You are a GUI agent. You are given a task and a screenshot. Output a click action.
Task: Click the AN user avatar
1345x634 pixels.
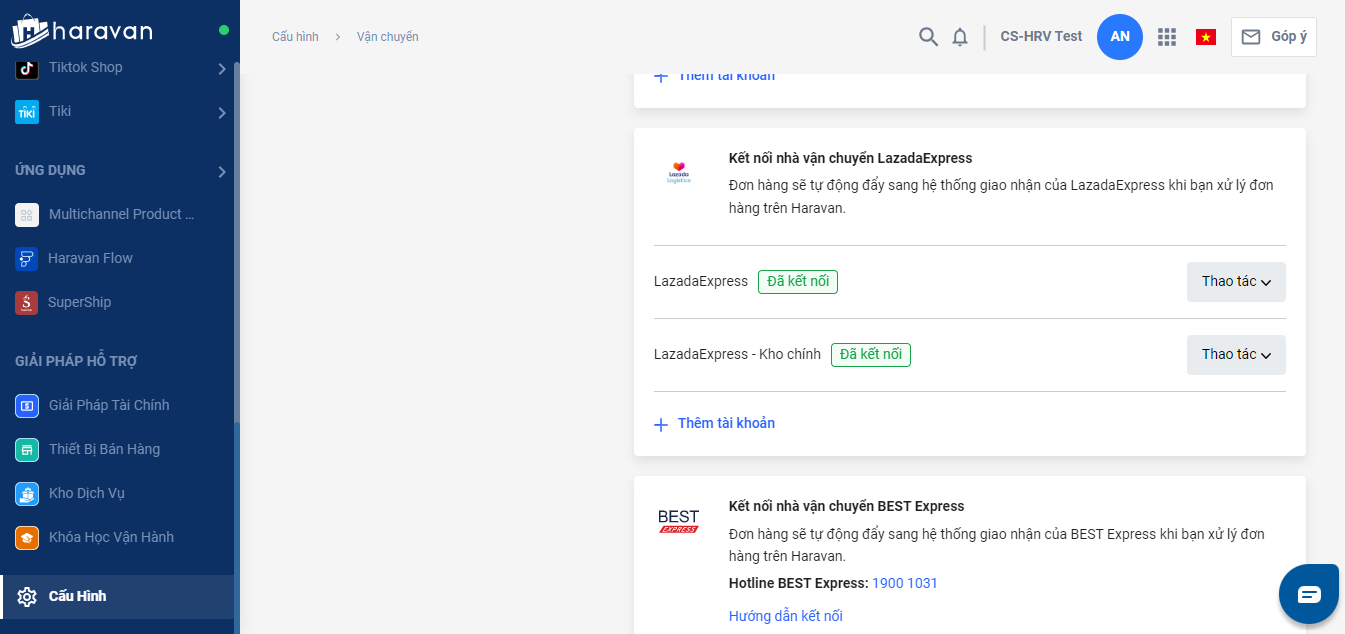pyautogui.click(x=1120, y=37)
